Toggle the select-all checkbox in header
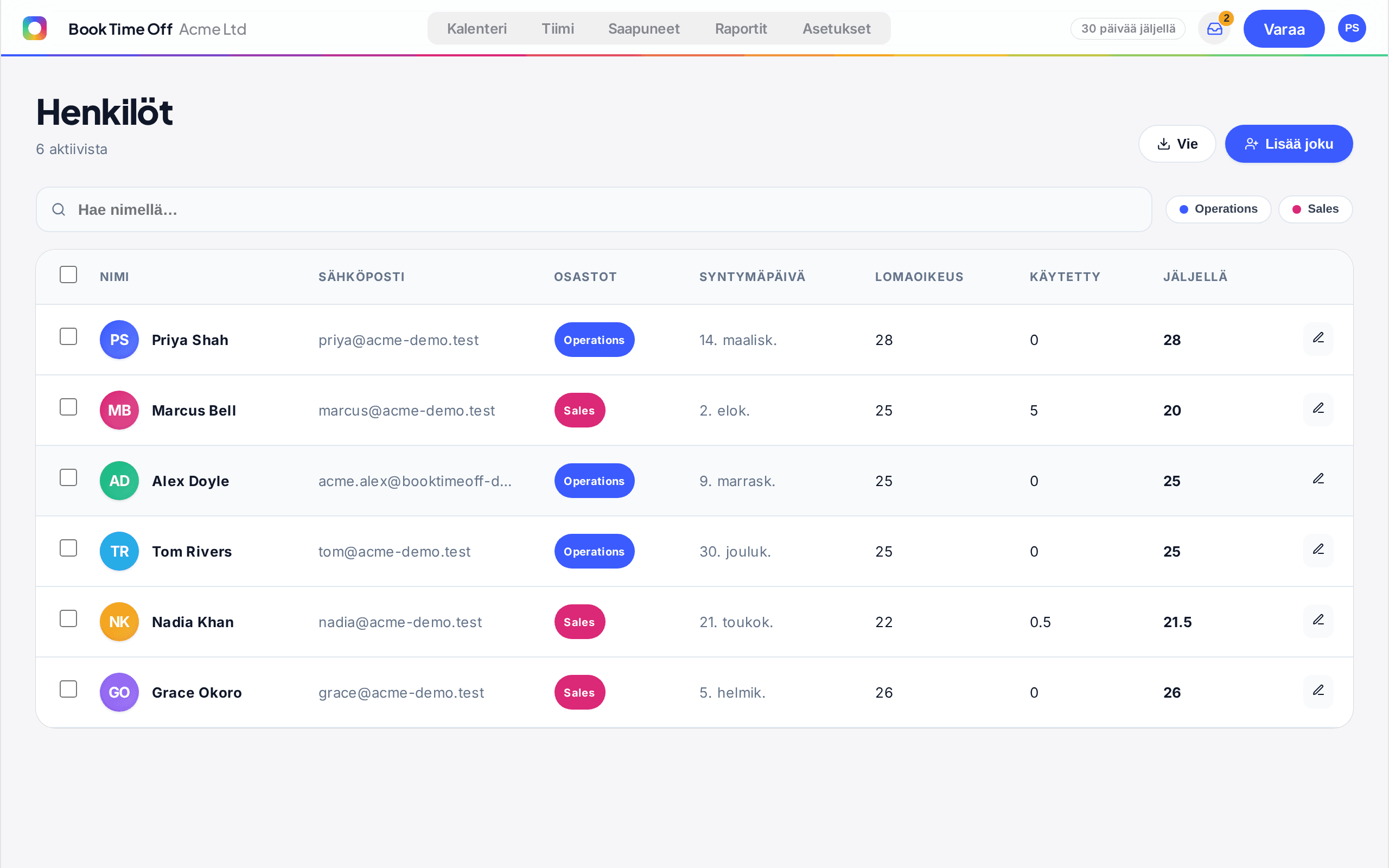Viewport: 1389px width, 868px height. pyautogui.click(x=68, y=275)
